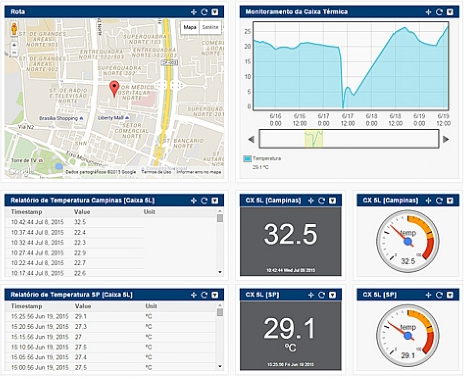Open the Campinas temperature report dropdown menu
The width and height of the screenshot is (465, 379).
coord(215,201)
